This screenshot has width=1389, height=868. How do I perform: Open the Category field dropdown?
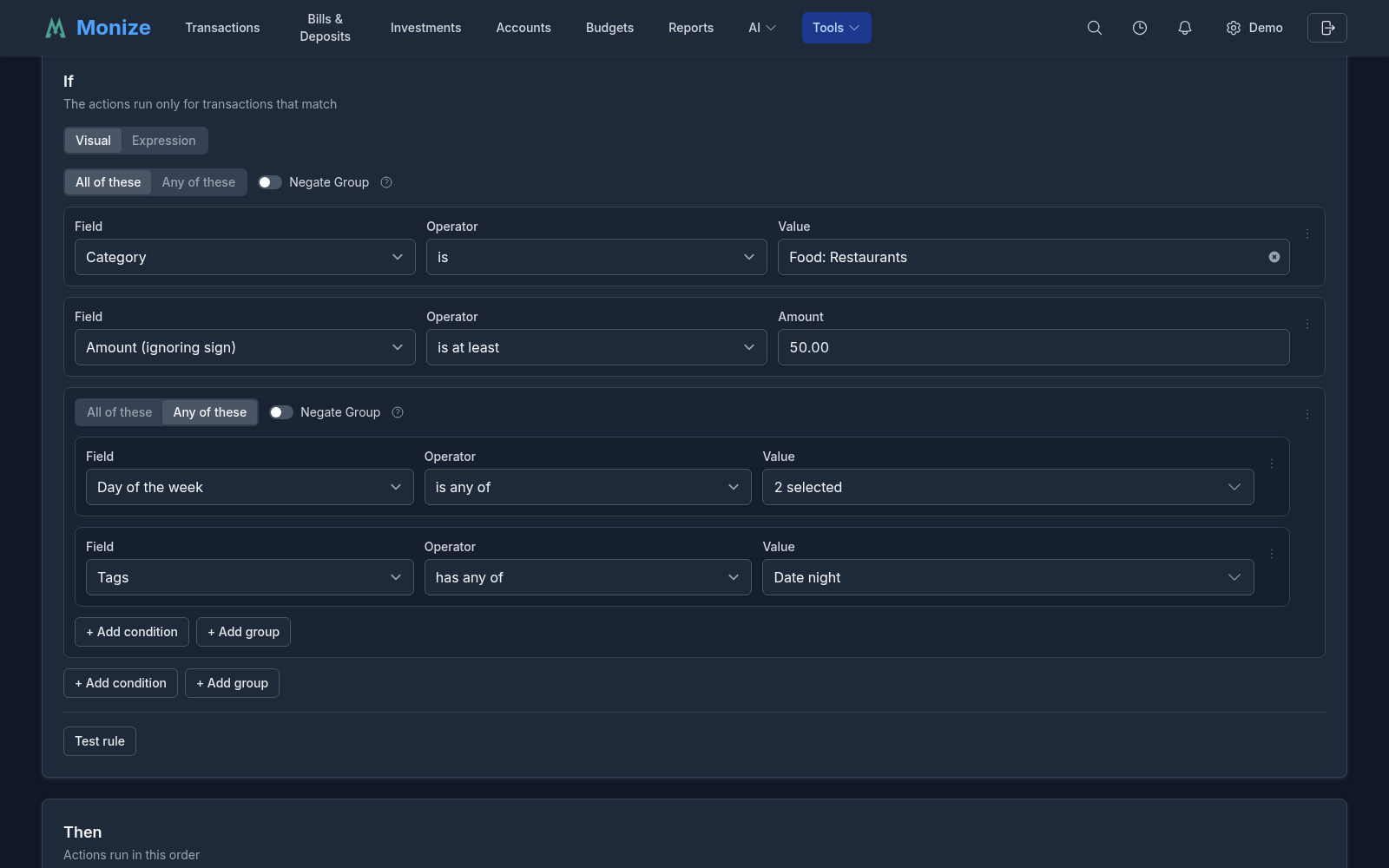245,257
